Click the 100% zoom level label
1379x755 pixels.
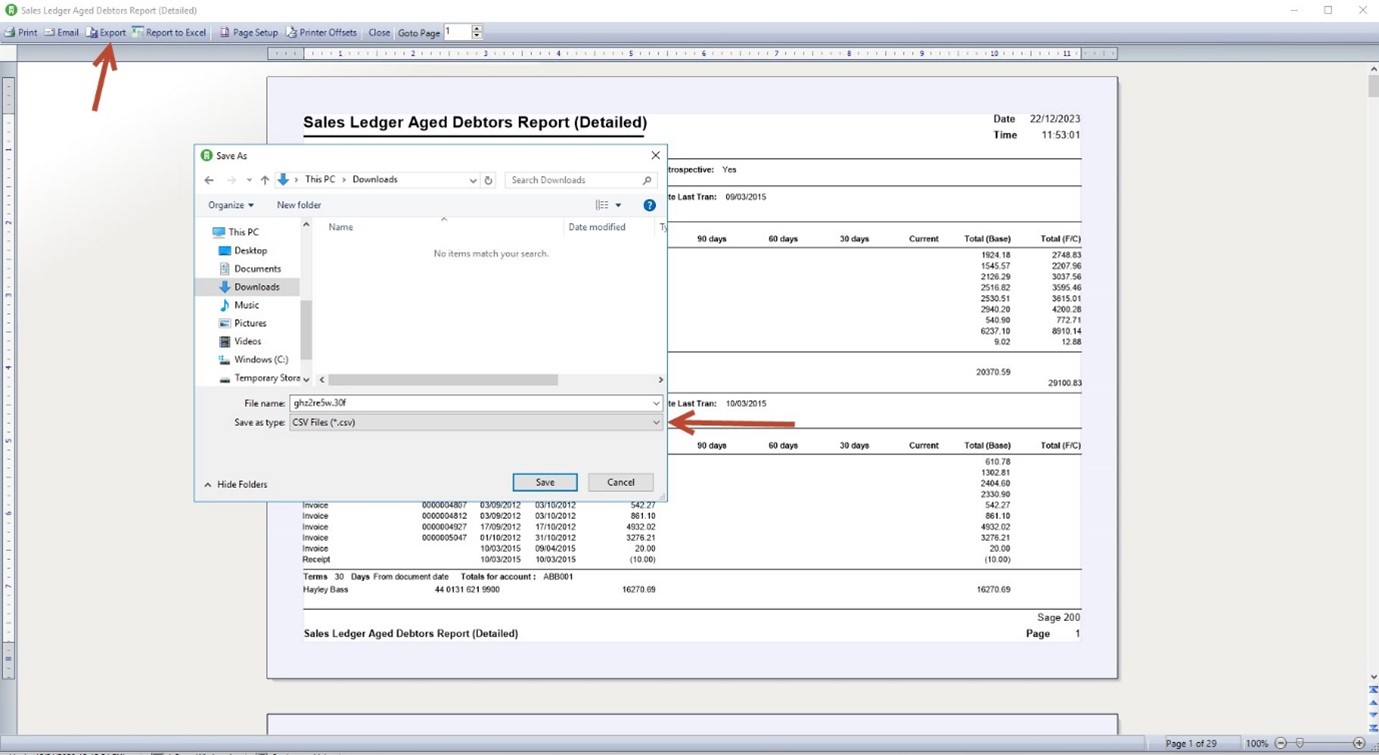coord(1257,743)
